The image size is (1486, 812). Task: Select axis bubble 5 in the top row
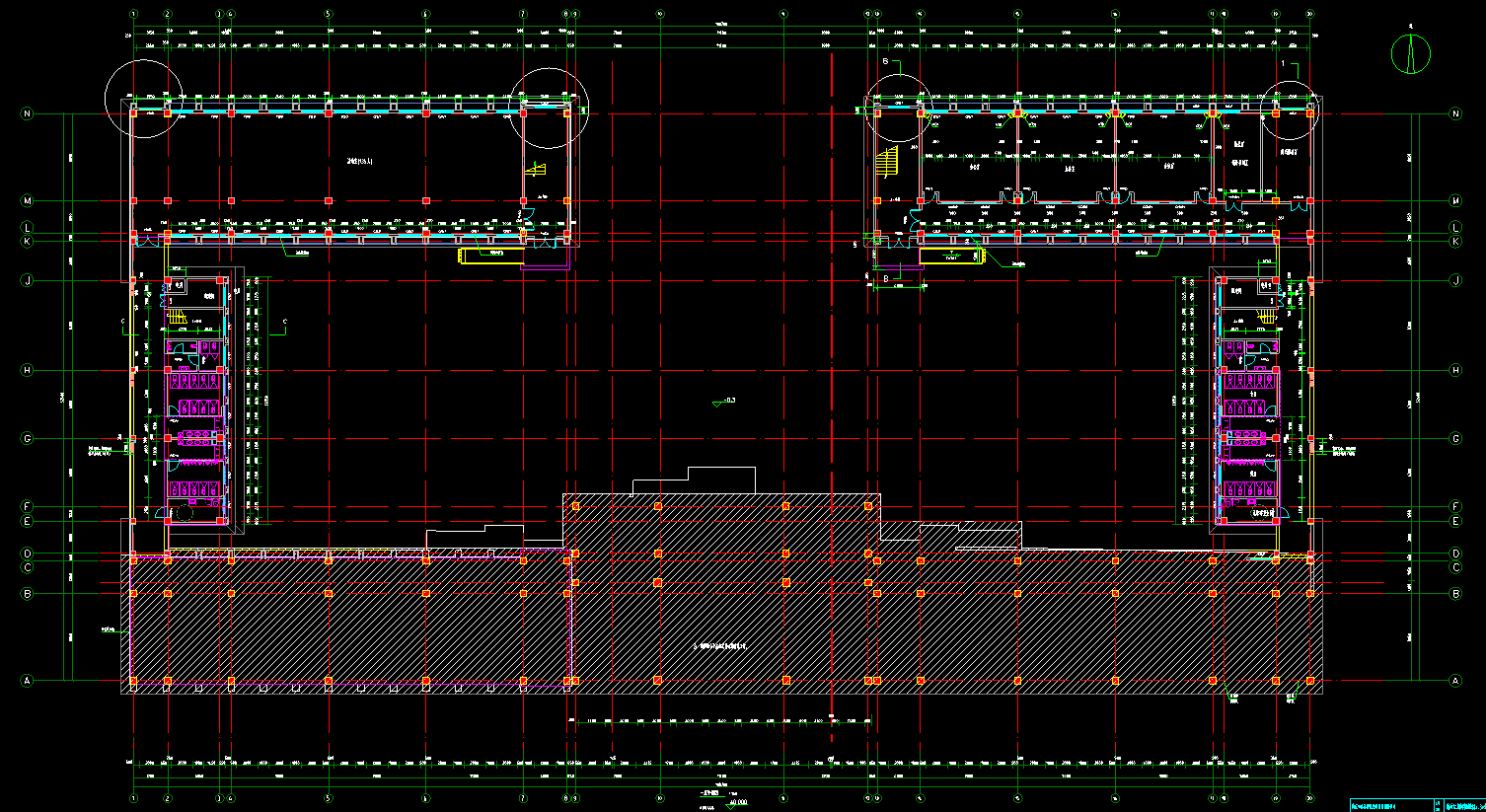pos(329,15)
